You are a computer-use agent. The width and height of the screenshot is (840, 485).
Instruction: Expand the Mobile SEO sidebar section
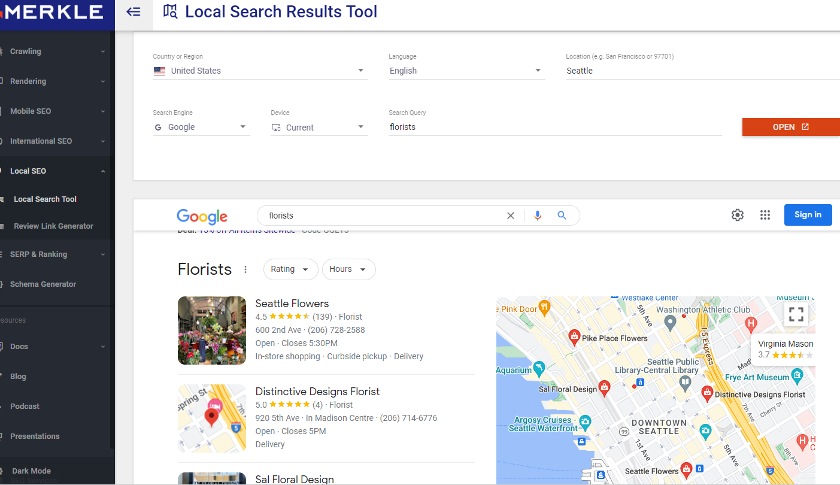click(53, 111)
